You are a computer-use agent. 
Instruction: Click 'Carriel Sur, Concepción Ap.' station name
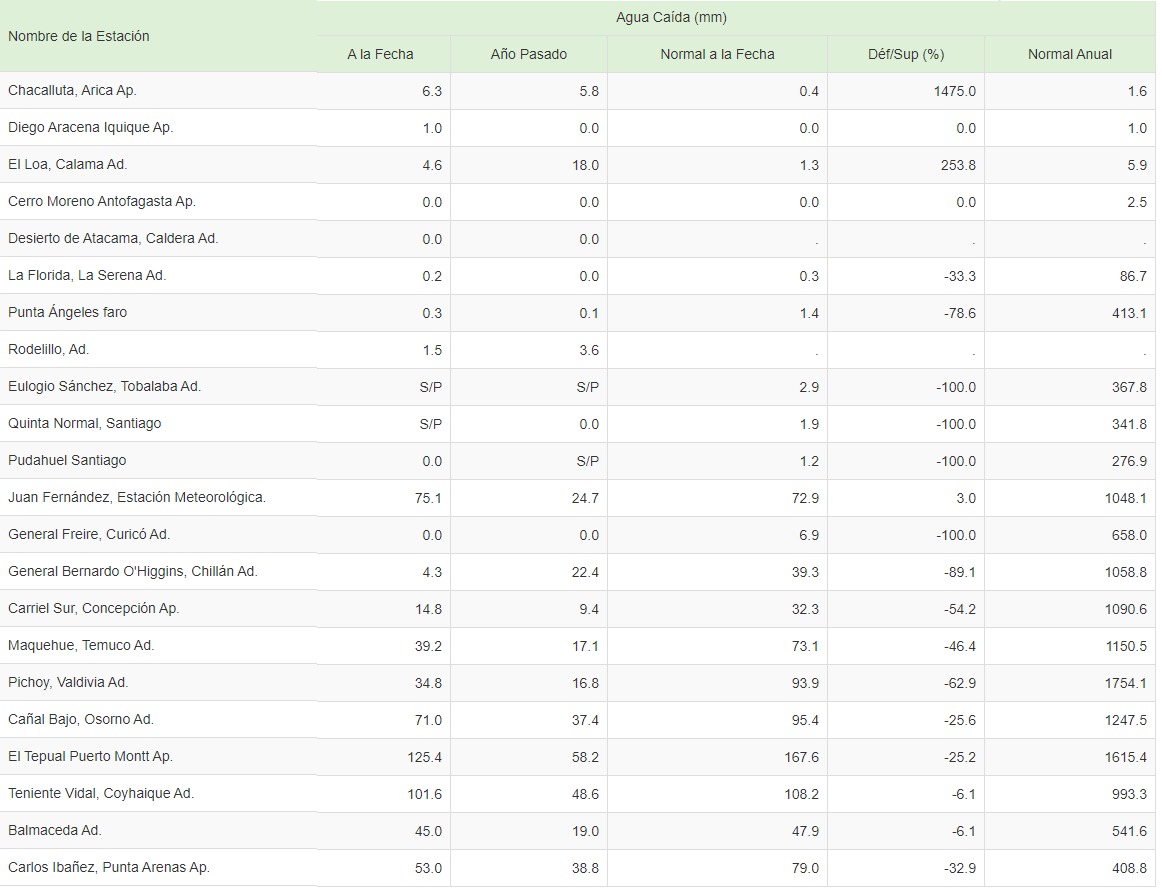[94, 609]
